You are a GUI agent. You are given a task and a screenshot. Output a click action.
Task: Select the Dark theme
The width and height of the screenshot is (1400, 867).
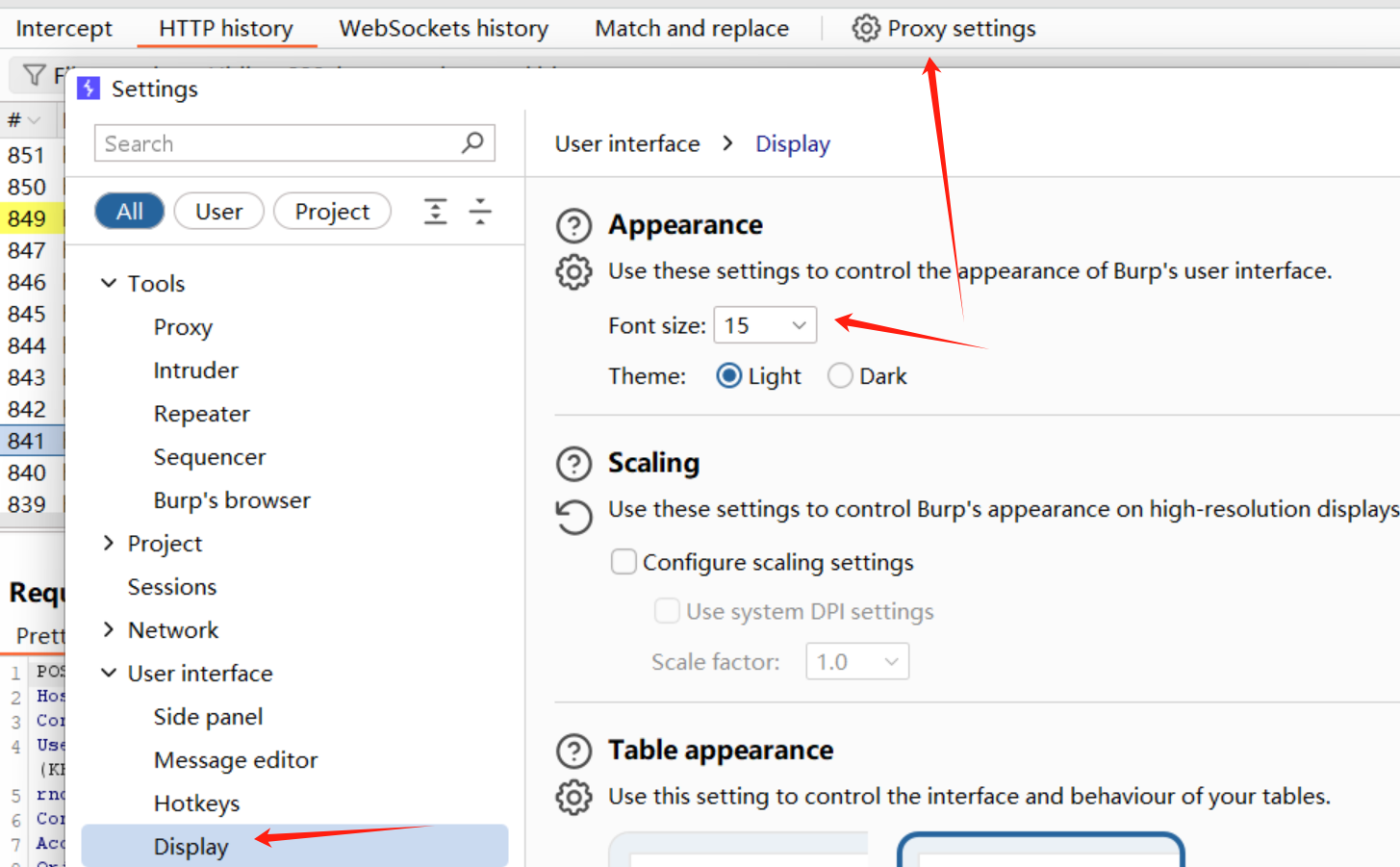(x=840, y=375)
